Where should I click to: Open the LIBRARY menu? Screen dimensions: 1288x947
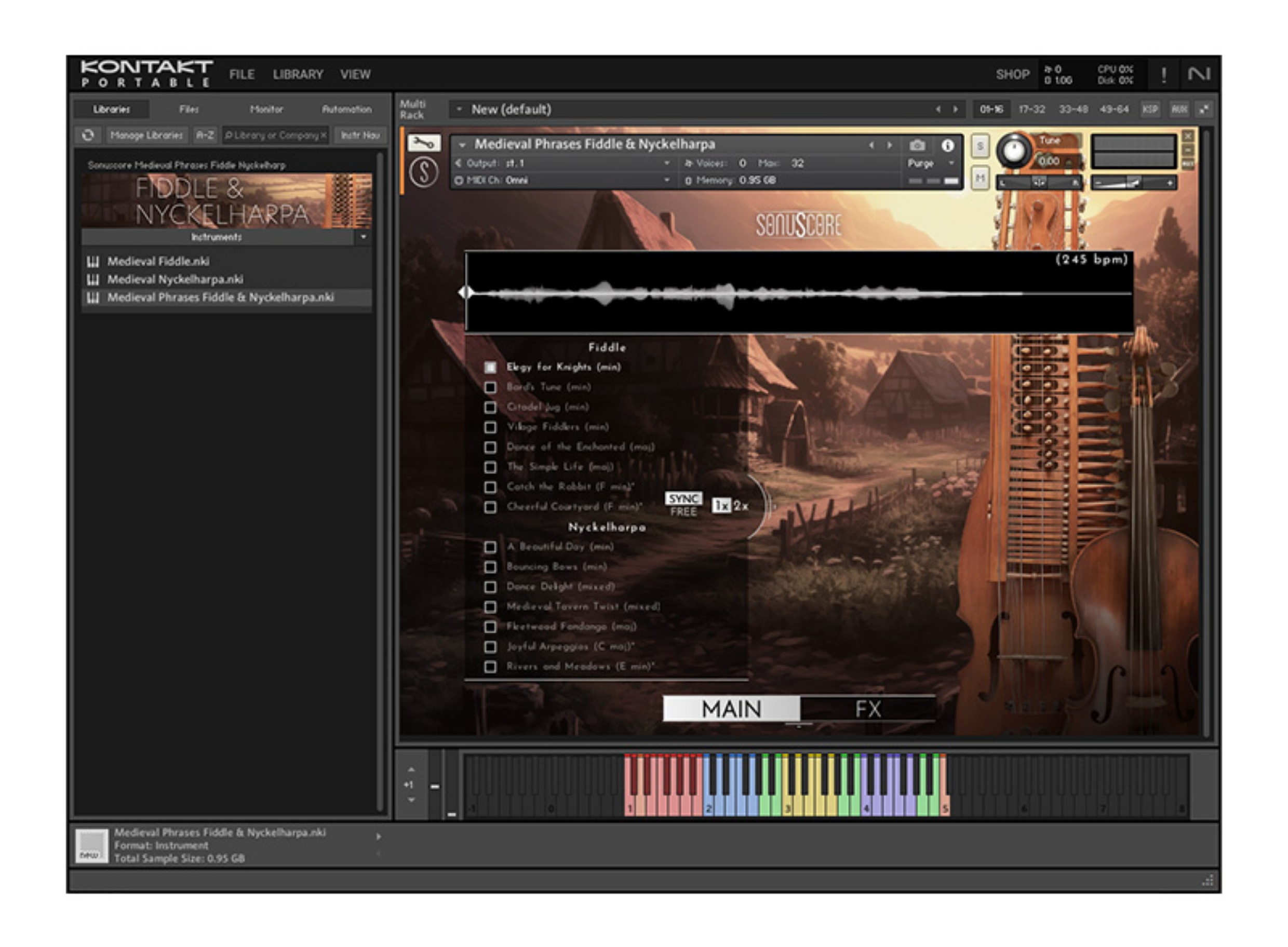point(298,75)
